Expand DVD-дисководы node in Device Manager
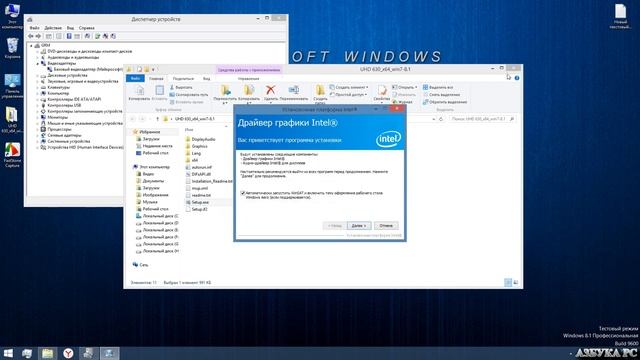Image resolution: width=640 pixels, height=360 pixels. (x=38, y=51)
